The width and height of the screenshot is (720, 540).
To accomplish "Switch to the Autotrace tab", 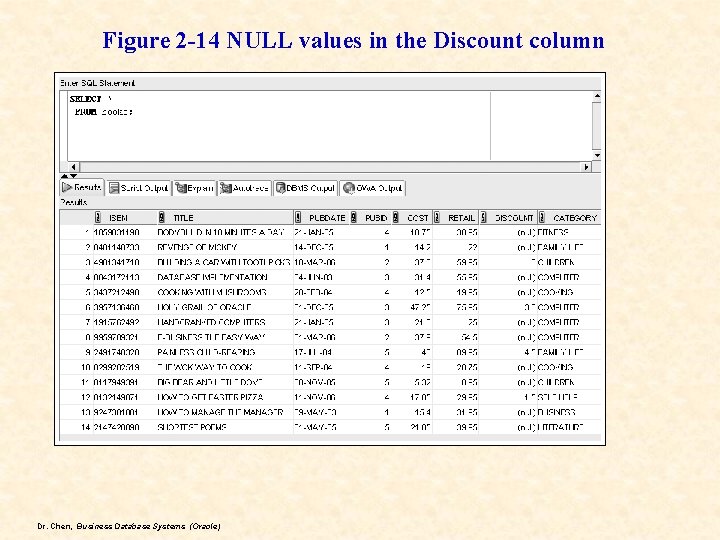I will (x=244, y=188).
